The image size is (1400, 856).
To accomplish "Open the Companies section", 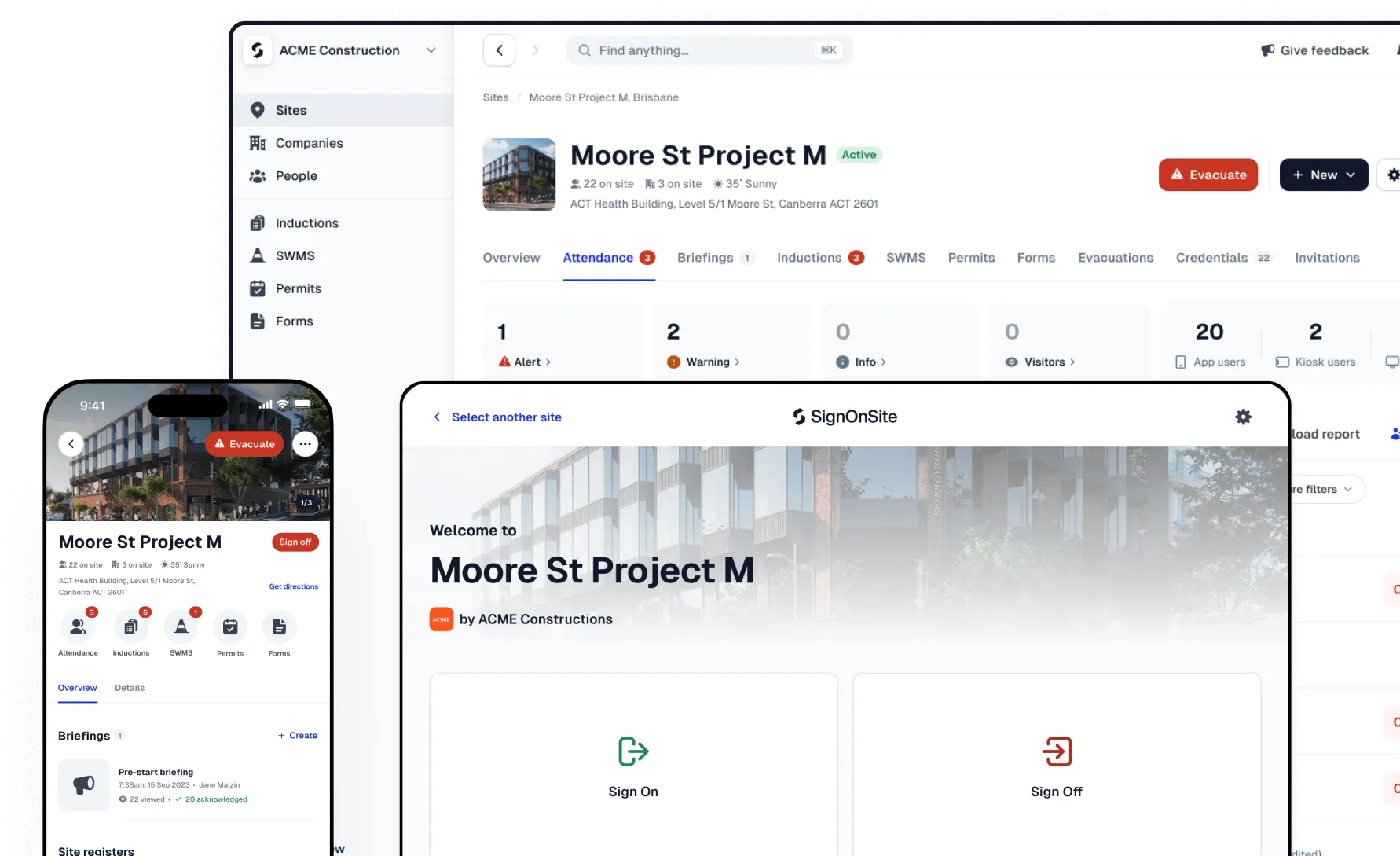I will click(x=308, y=142).
